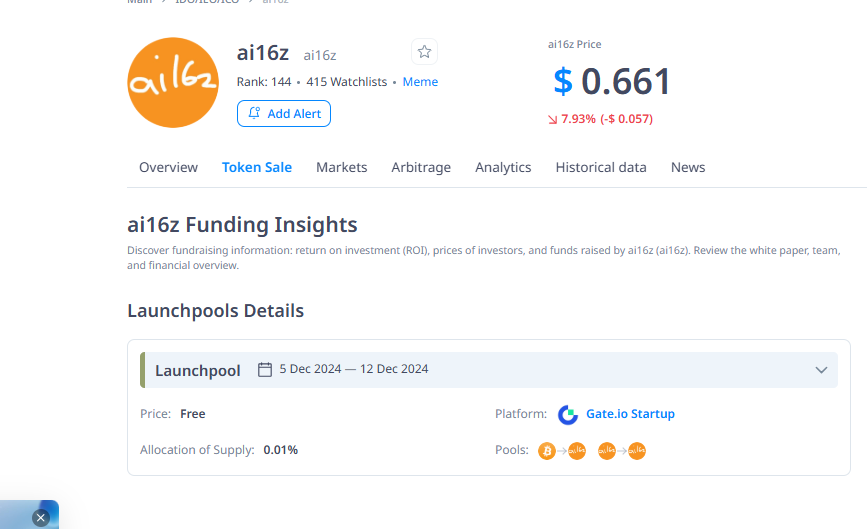Click ai16z icon right of Bitcoin pool arrow
Screen dimensions: 867x529
click(577, 451)
